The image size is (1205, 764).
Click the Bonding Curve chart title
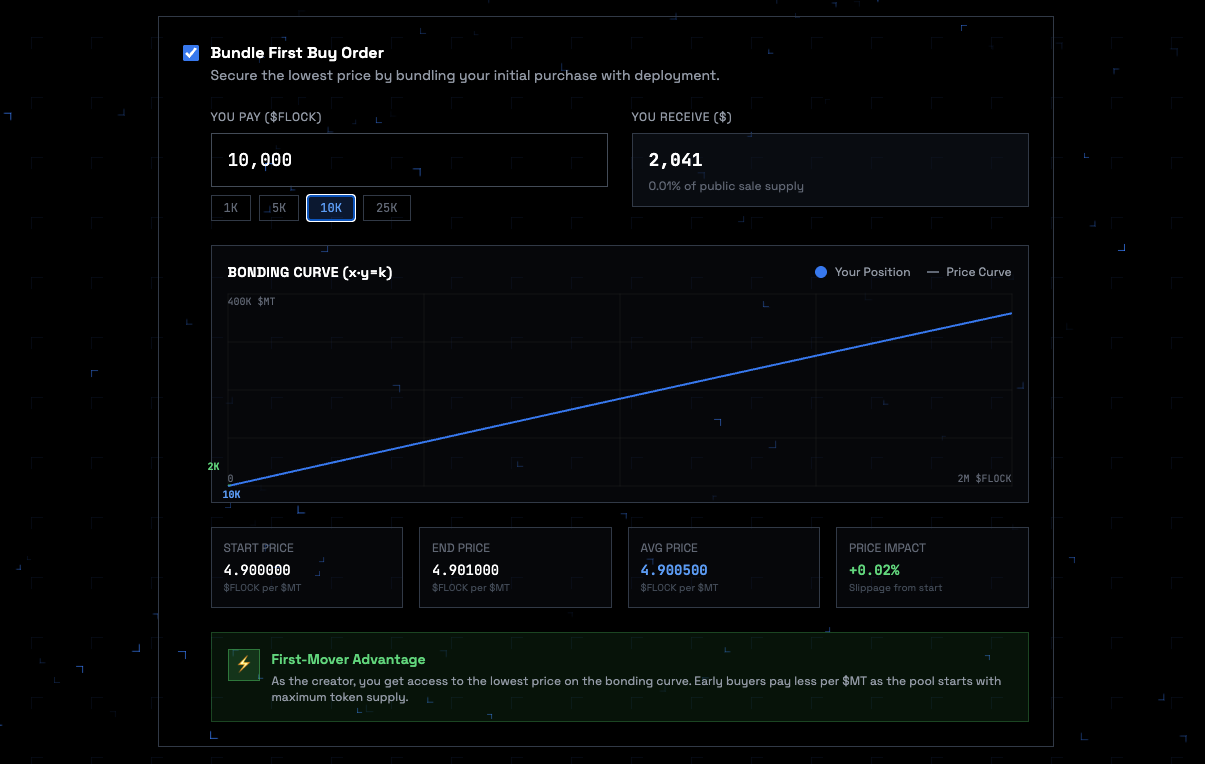[309, 272]
